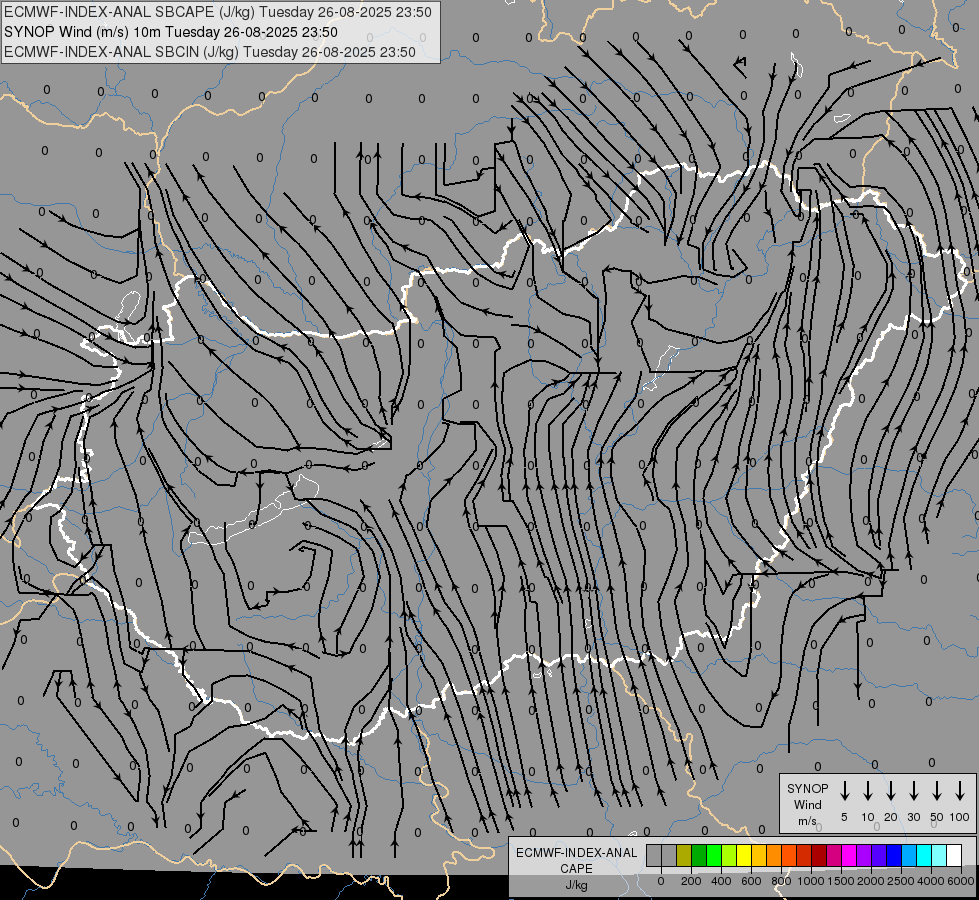Click the 200 value on CAPE scale
The image size is (979, 900).
691,881
